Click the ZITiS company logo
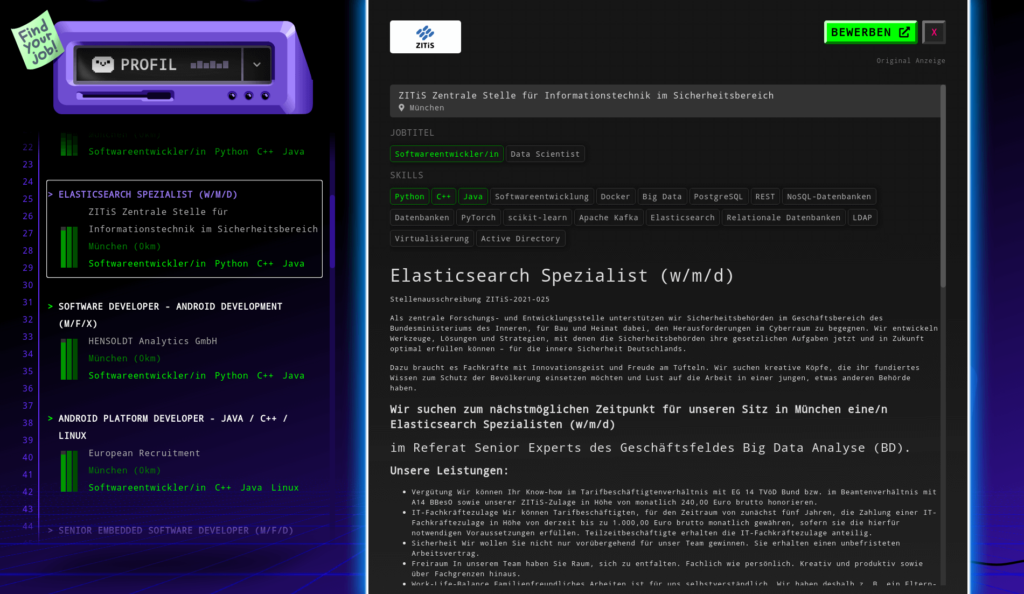The width and height of the screenshot is (1024, 594). 425,37
